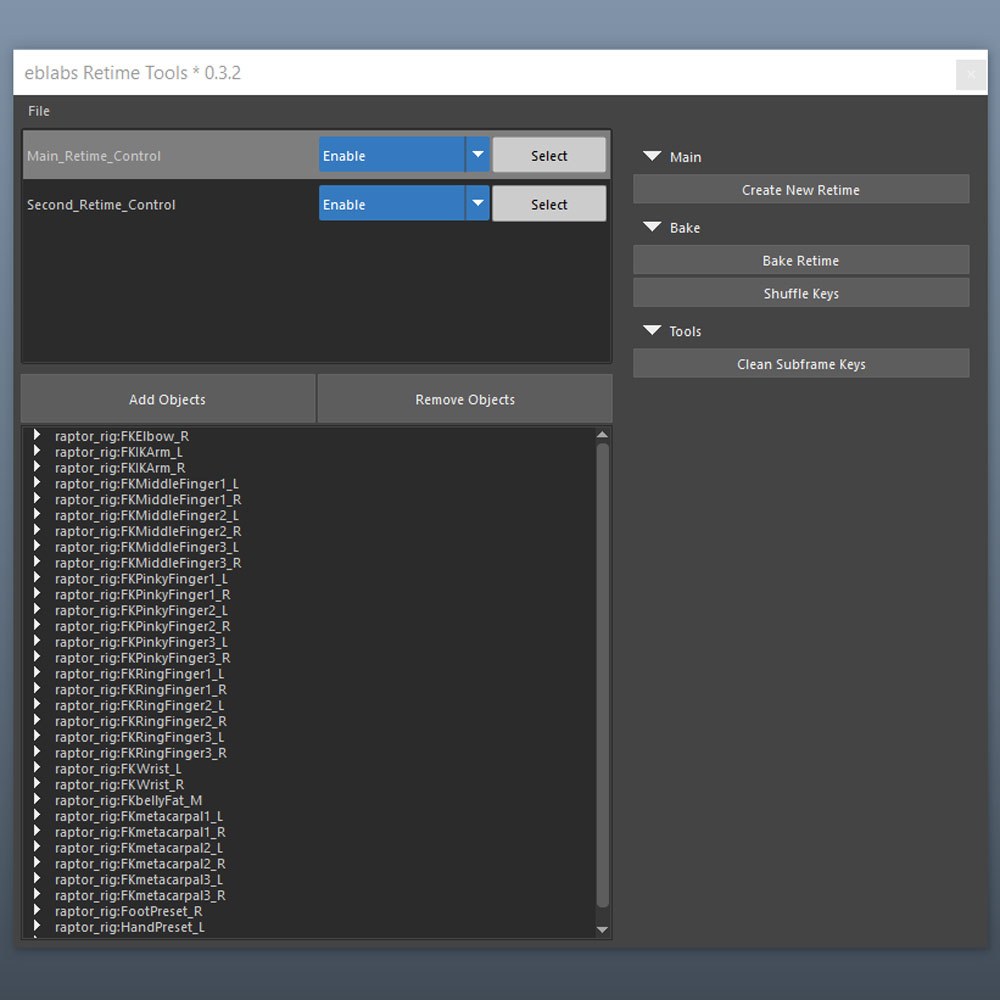
Task: Click the object list scroll up arrow
Action: [602, 435]
